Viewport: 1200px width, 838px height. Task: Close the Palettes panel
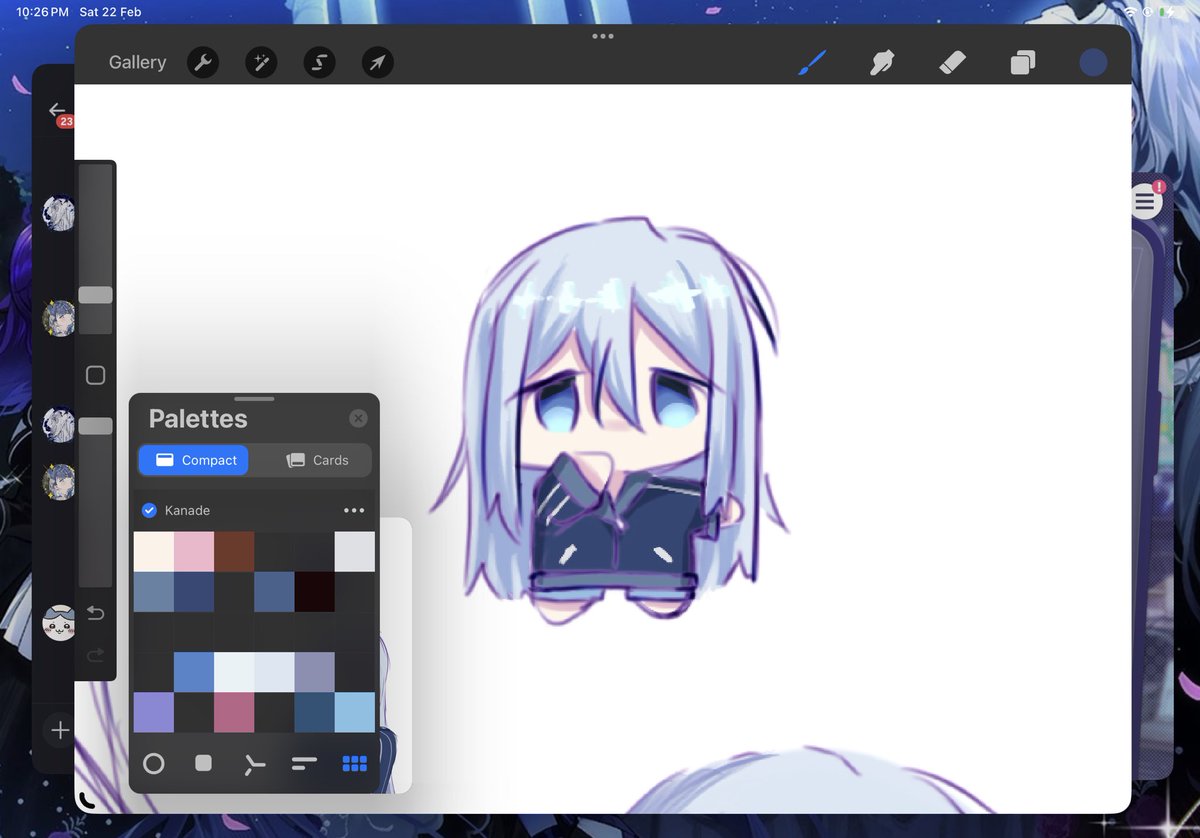pyautogui.click(x=358, y=418)
